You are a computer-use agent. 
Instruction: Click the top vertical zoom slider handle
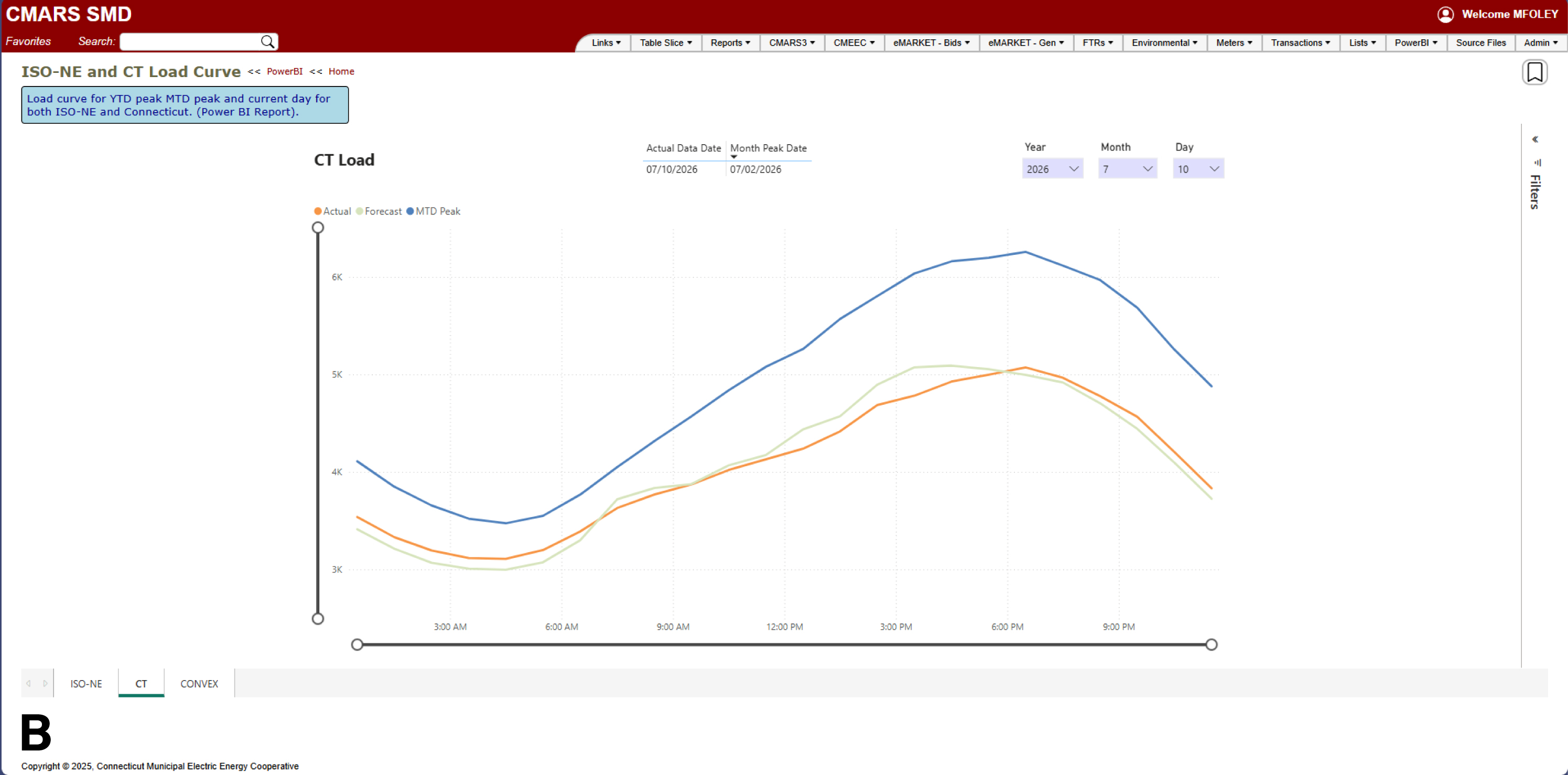coord(318,228)
